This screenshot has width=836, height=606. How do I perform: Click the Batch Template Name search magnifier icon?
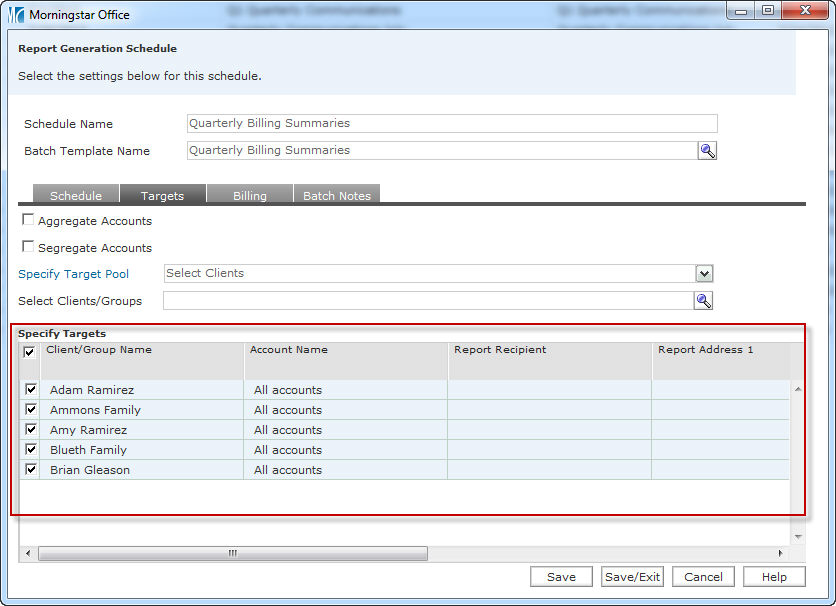(x=707, y=151)
